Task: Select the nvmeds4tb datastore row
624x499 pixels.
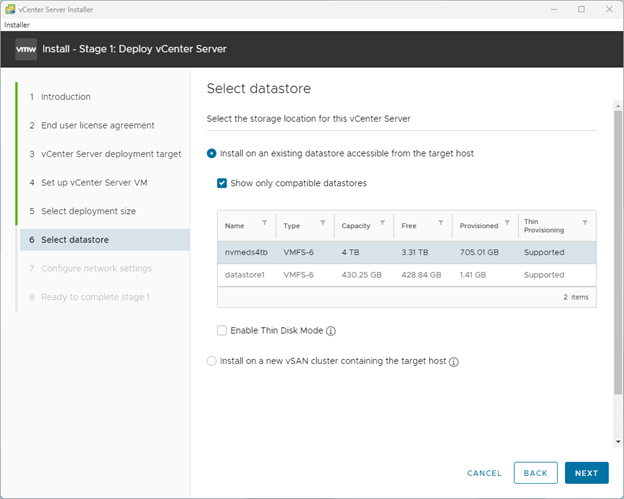Action: click(x=407, y=252)
